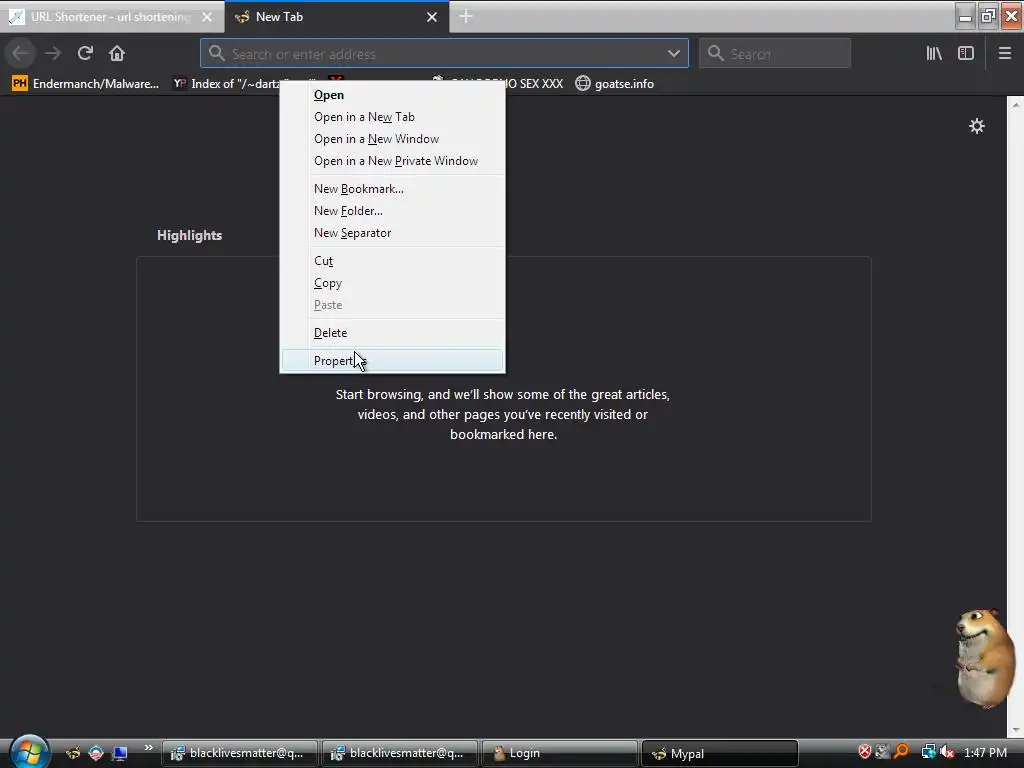The image size is (1024, 768).
Task: Switch to the Mypal taskbar button
Action: (x=720, y=753)
